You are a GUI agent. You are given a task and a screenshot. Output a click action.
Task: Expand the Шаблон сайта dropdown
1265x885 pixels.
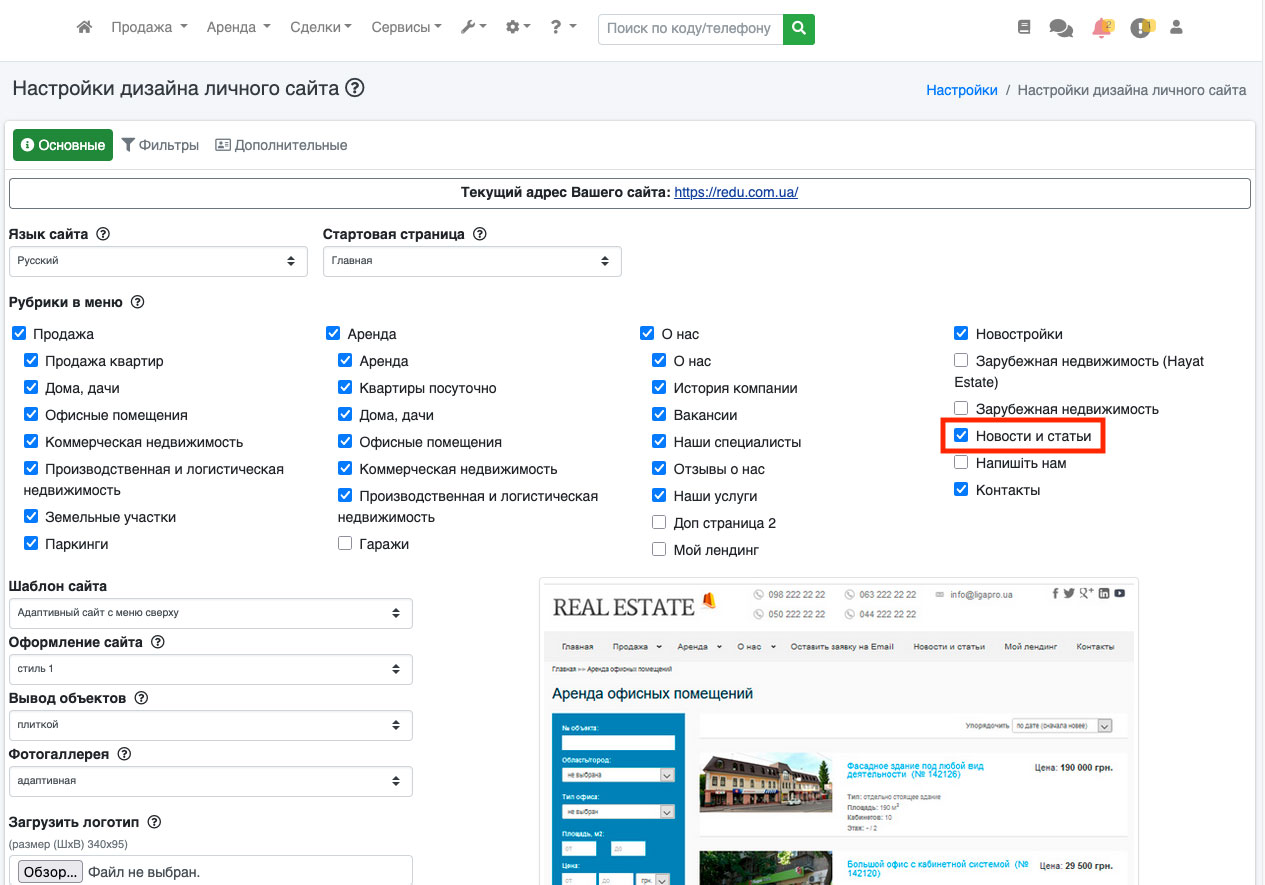pyautogui.click(x=210, y=613)
